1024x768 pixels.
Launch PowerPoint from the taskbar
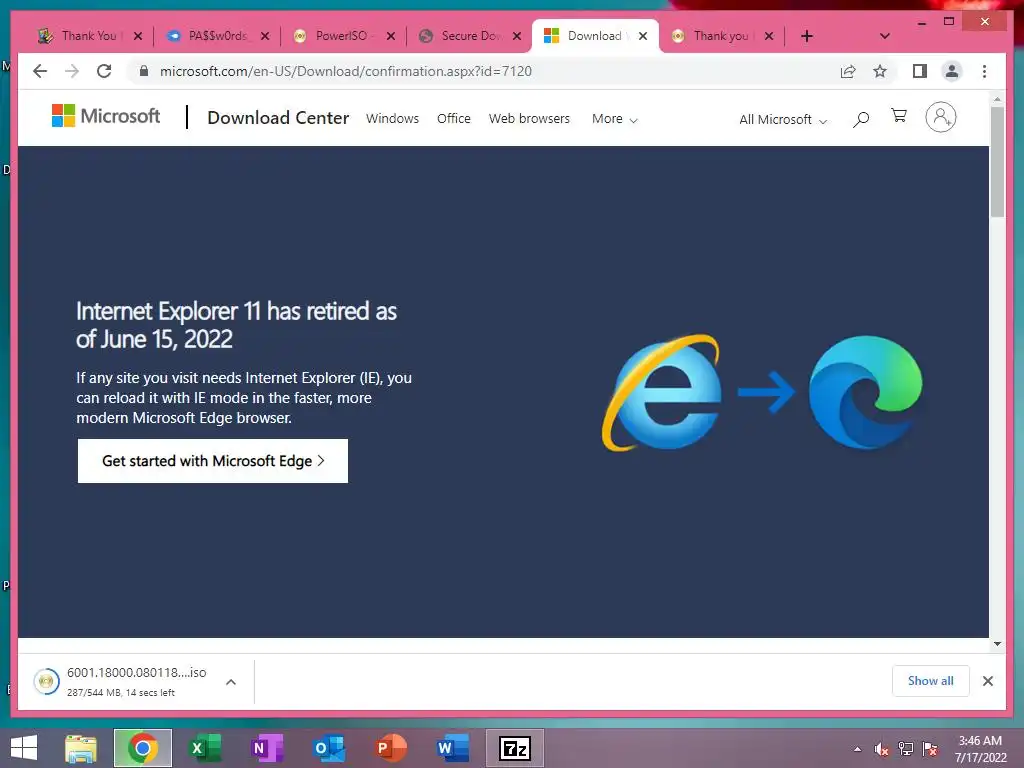click(x=391, y=748)
